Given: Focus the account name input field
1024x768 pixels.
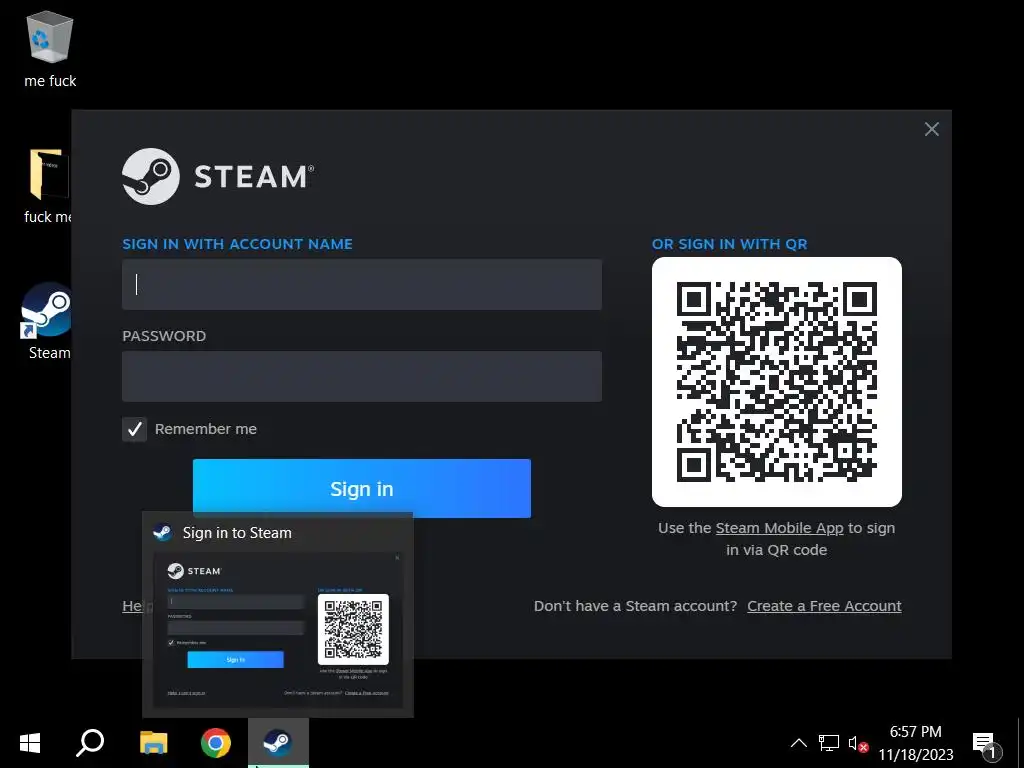Looking at the screenshot, I should pyautogui.click(x=362, y=284).
